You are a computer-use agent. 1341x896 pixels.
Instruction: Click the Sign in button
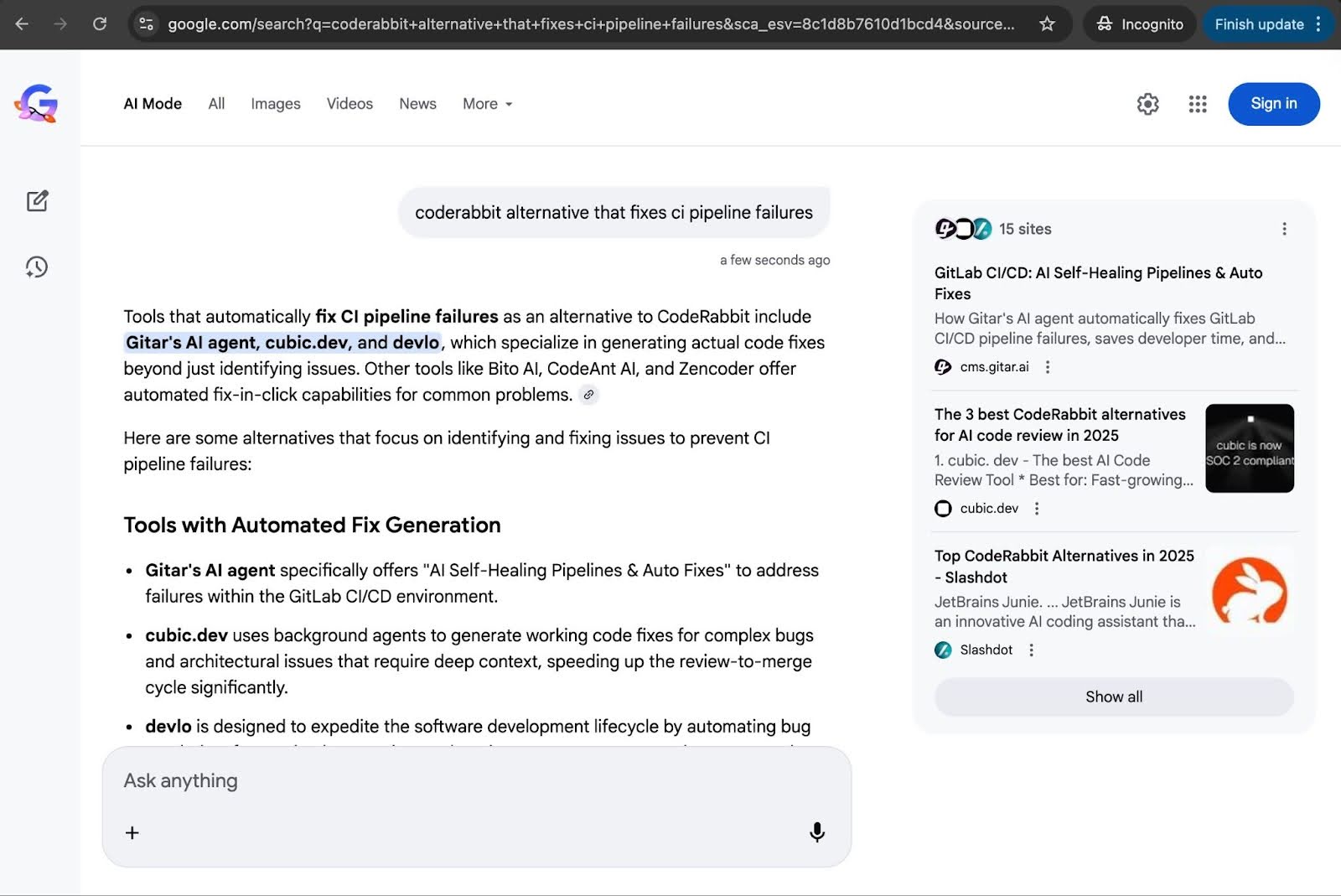point(1274,104)
